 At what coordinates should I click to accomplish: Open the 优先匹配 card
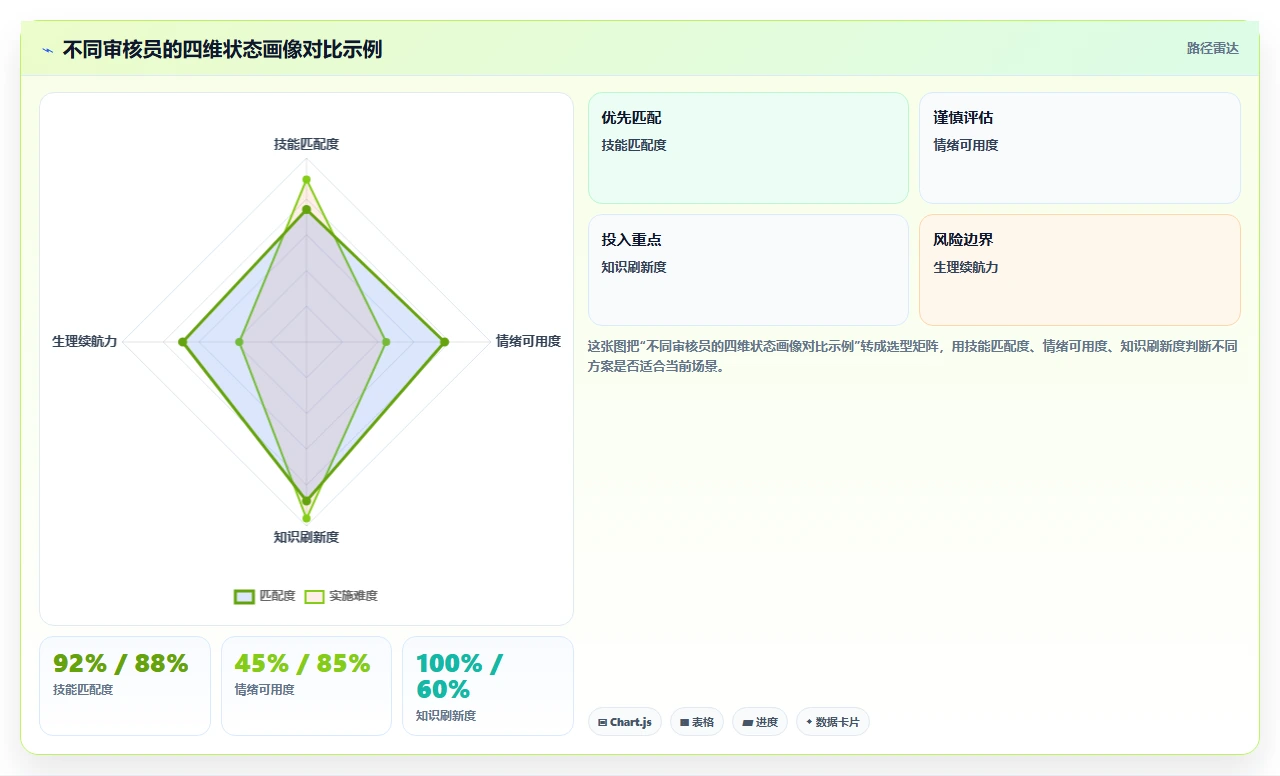tap(748, 148)
